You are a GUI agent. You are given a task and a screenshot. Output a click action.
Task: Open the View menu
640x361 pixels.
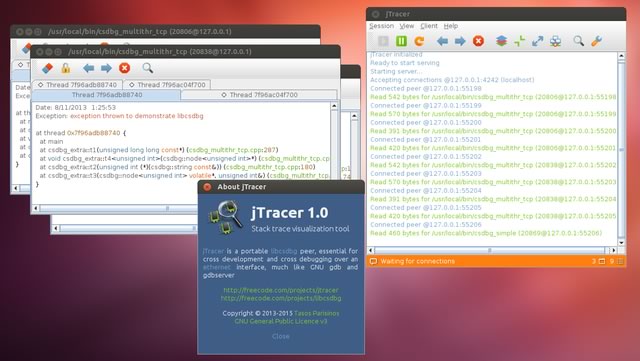(407, 26)
